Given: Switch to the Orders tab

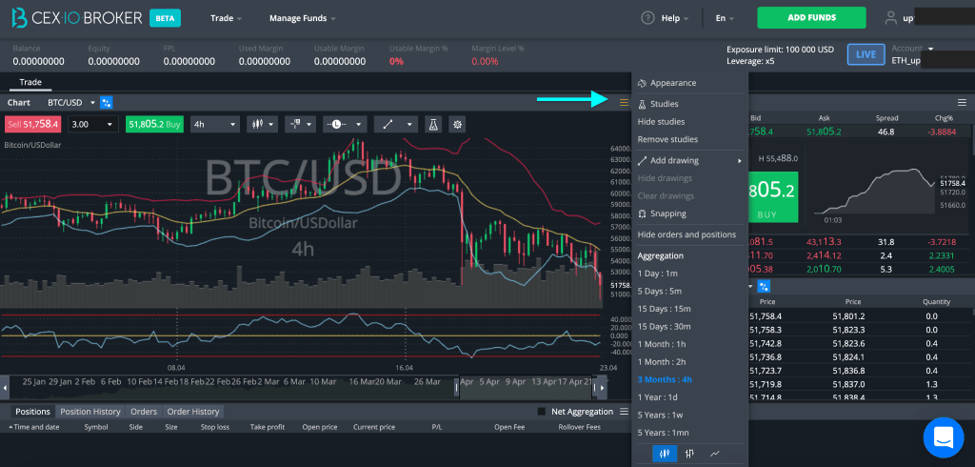Looking at the screenshot, I should coord(144,412).
